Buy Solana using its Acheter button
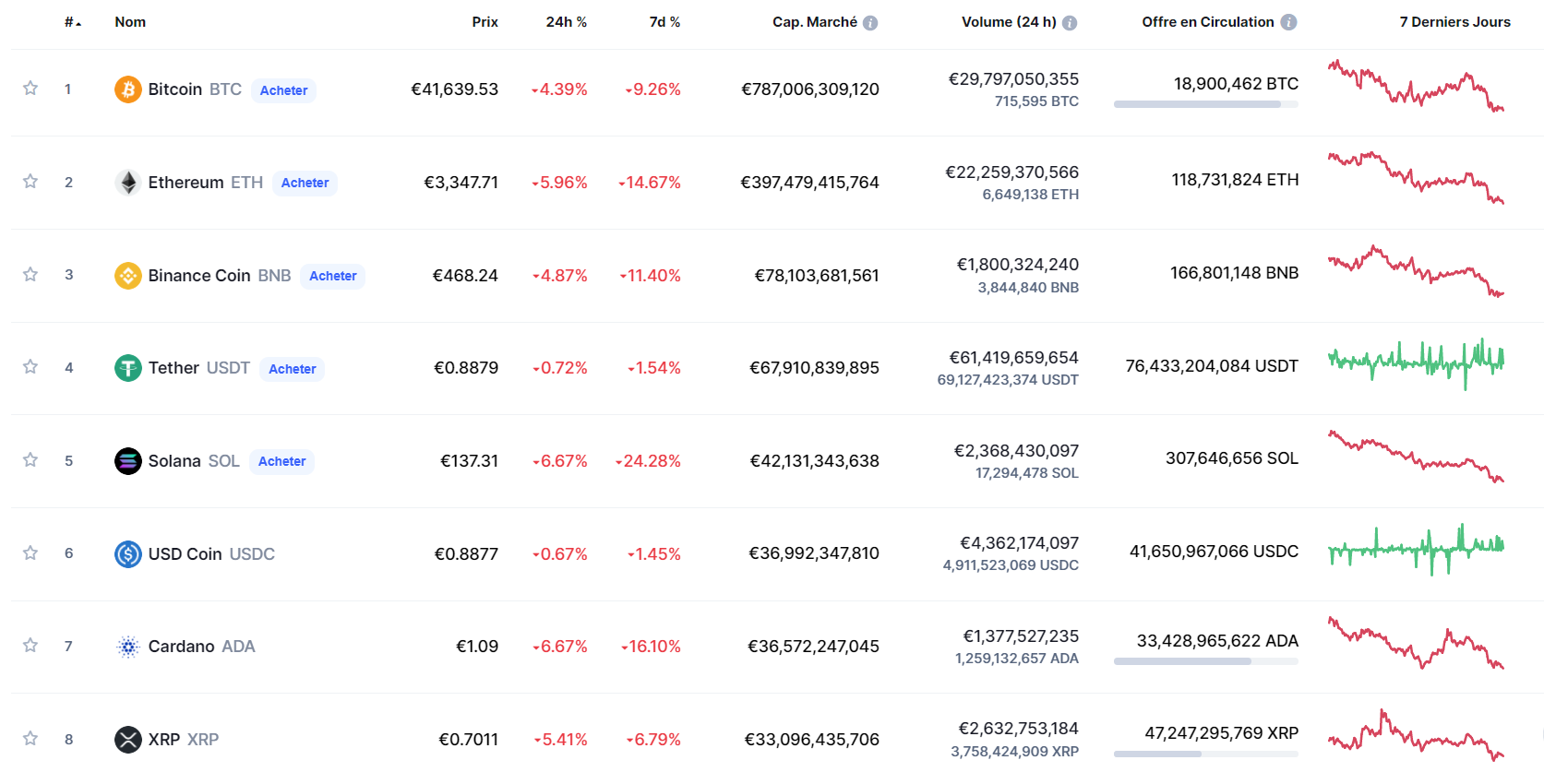This screenshot has height=784, width=1544. 281,461
